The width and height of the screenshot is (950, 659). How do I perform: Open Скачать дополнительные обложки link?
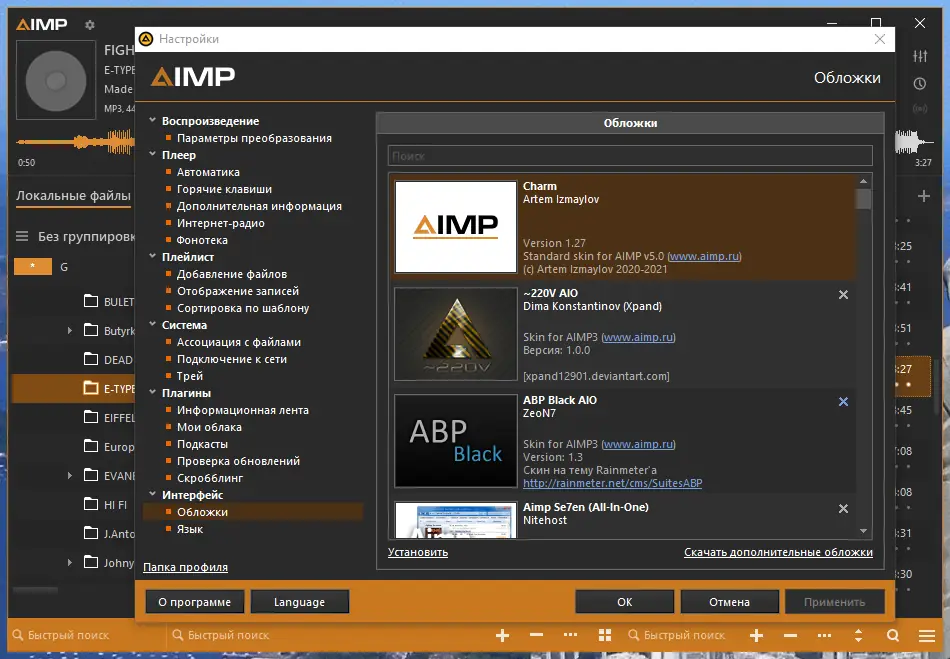[778, 552]
